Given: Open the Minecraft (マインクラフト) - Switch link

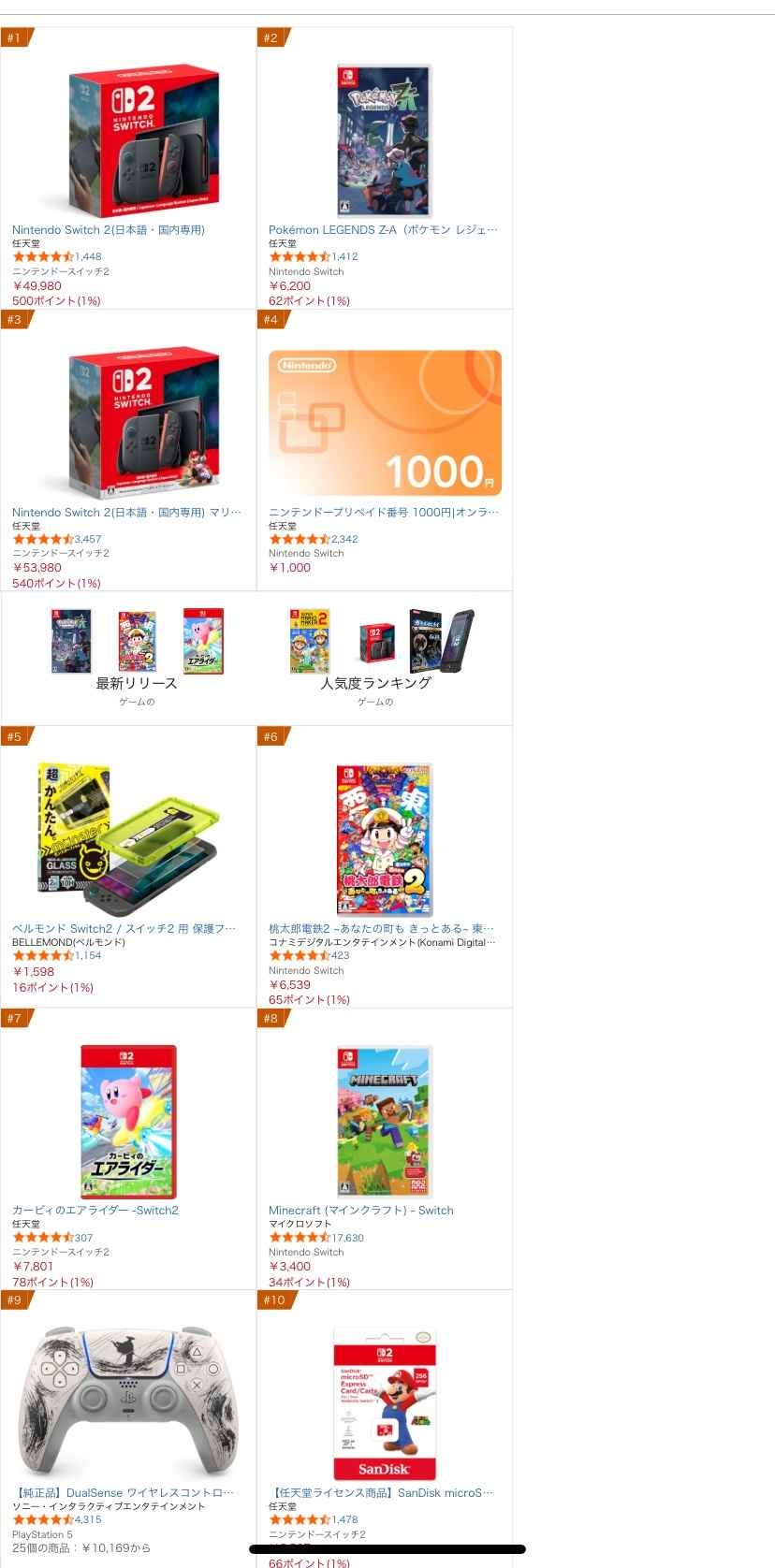Looking at the screenshot, I should (361, 1210).
